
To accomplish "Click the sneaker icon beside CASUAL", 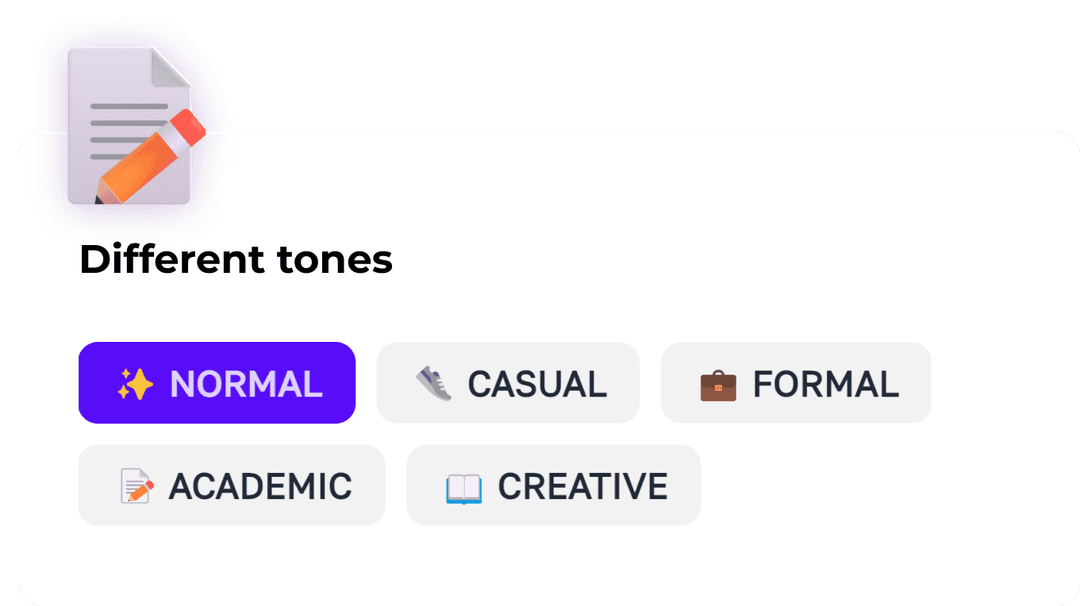I will click(434, 384).
